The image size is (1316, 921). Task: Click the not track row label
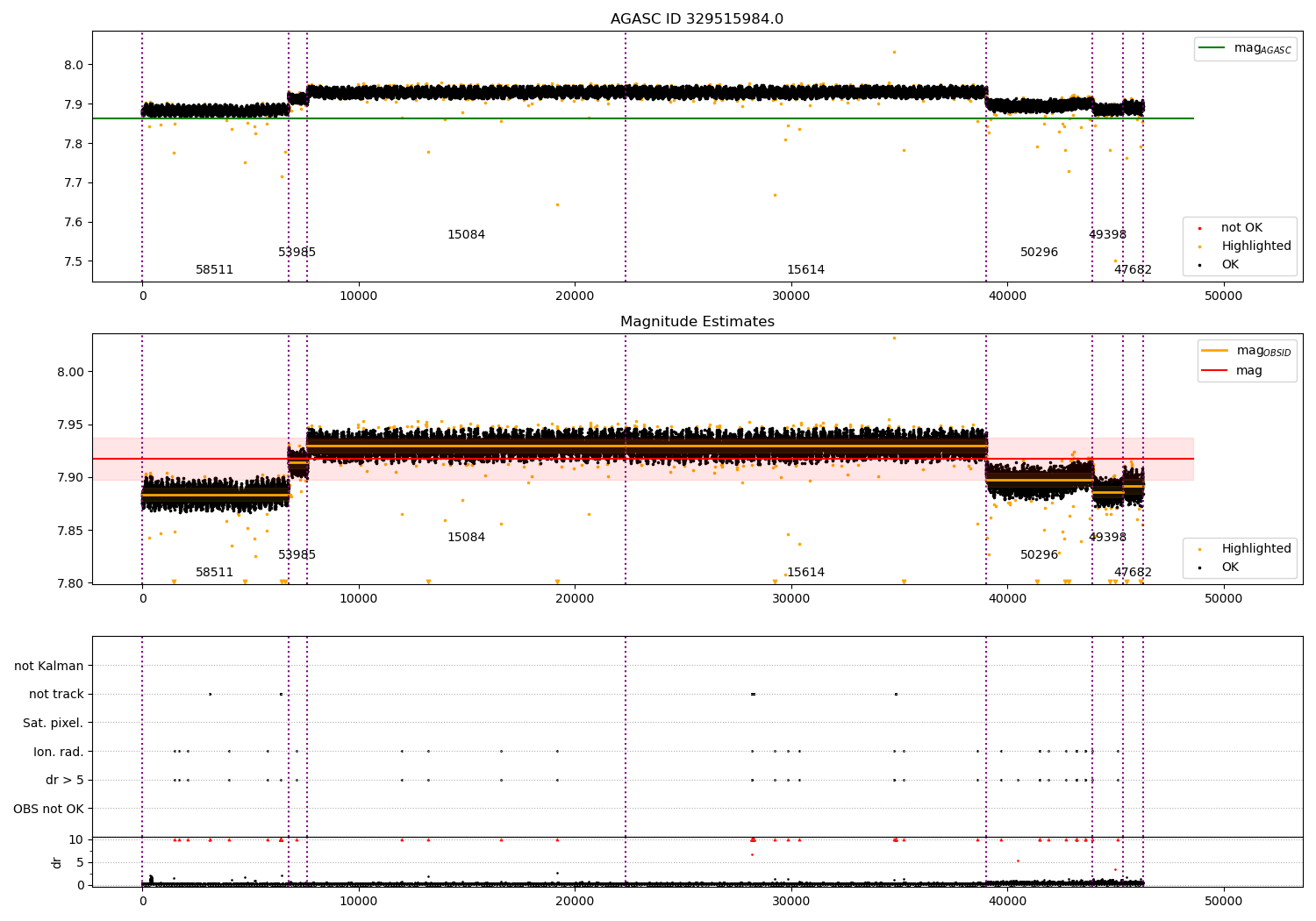pyautogui.click(x=56, y=694)
